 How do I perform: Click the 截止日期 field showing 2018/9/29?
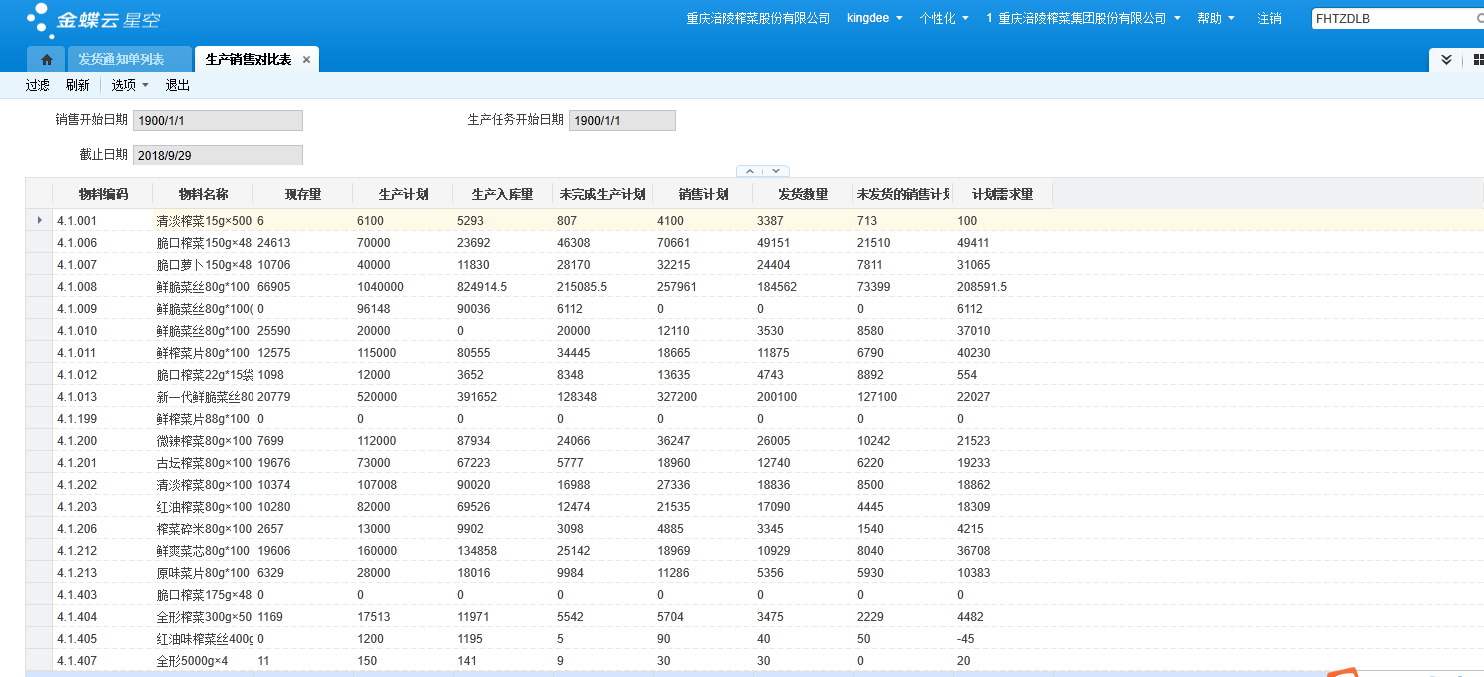(x=218, y=155)
